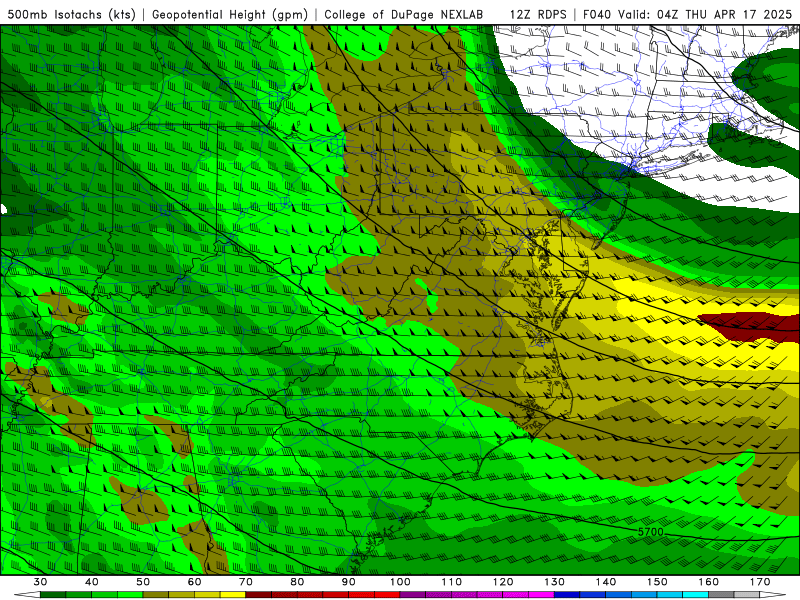Pick the dark red swatch starting at 70

[259, 595]
